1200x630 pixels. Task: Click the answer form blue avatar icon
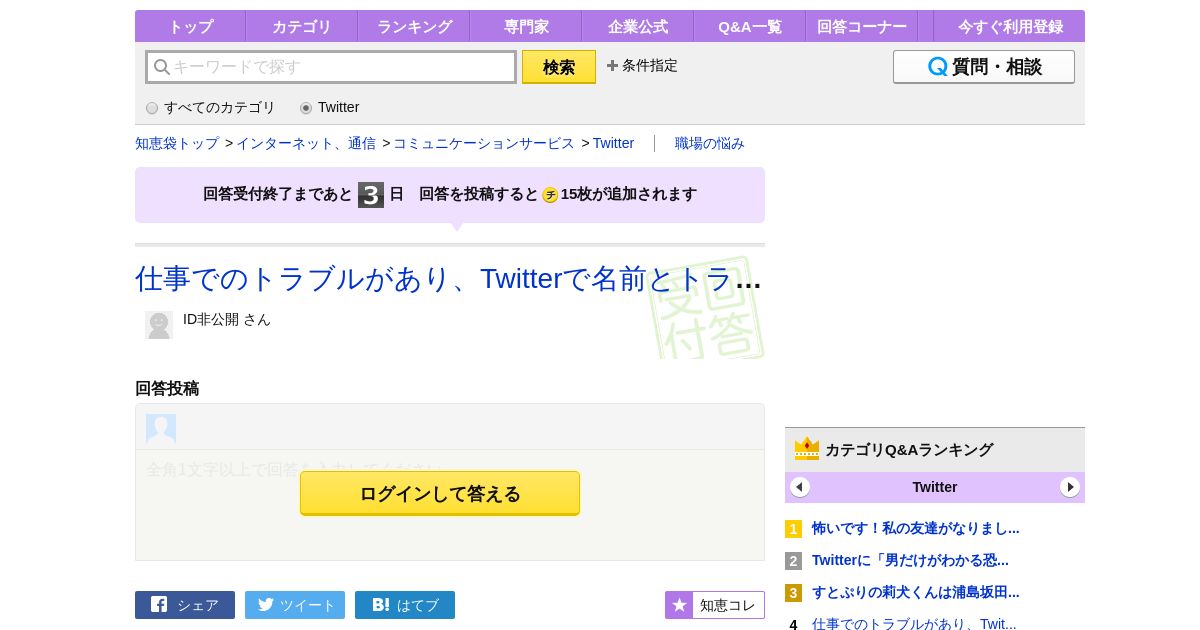[161, 428]
